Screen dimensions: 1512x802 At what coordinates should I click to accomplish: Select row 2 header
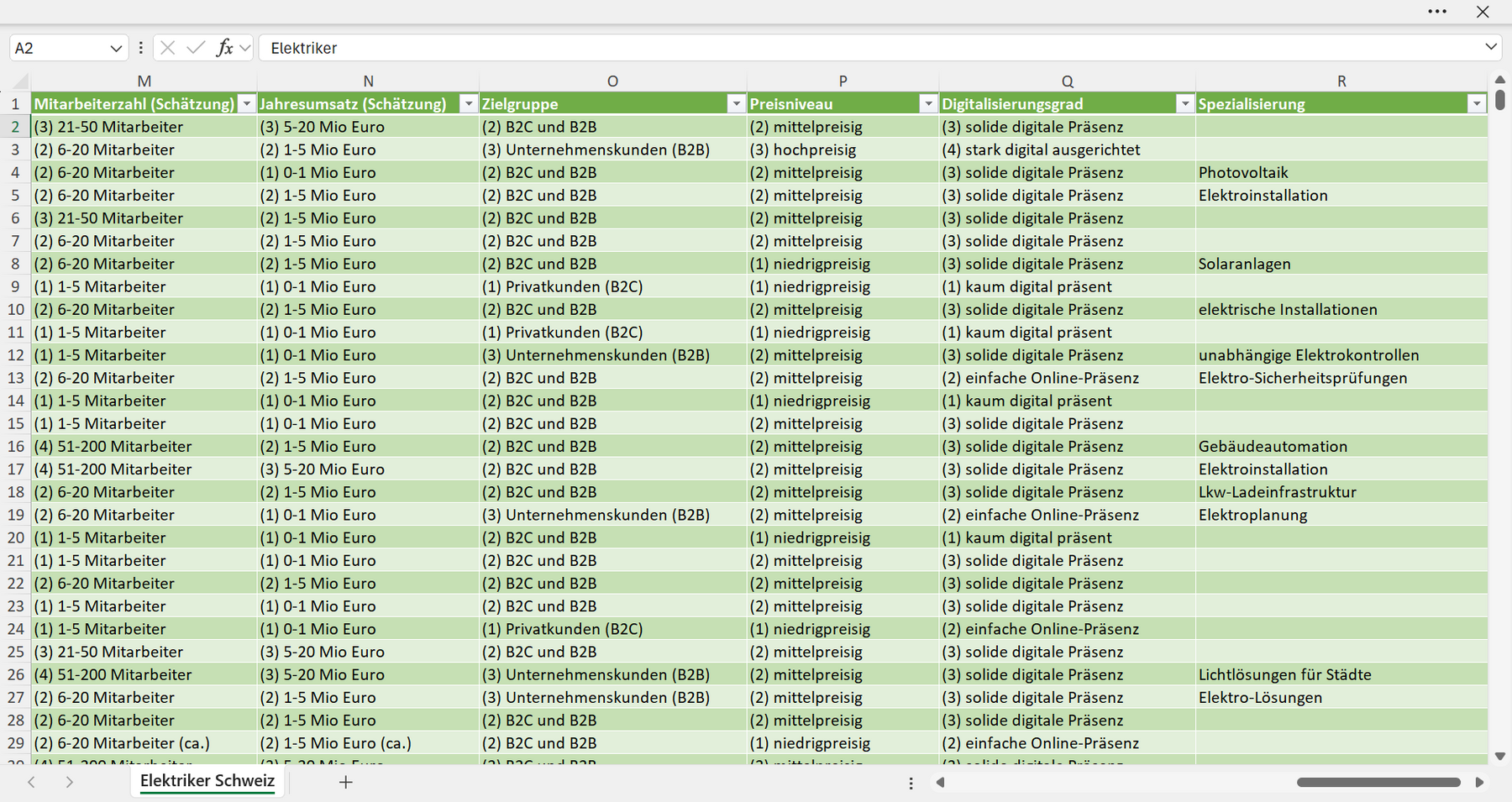point(15,127)
